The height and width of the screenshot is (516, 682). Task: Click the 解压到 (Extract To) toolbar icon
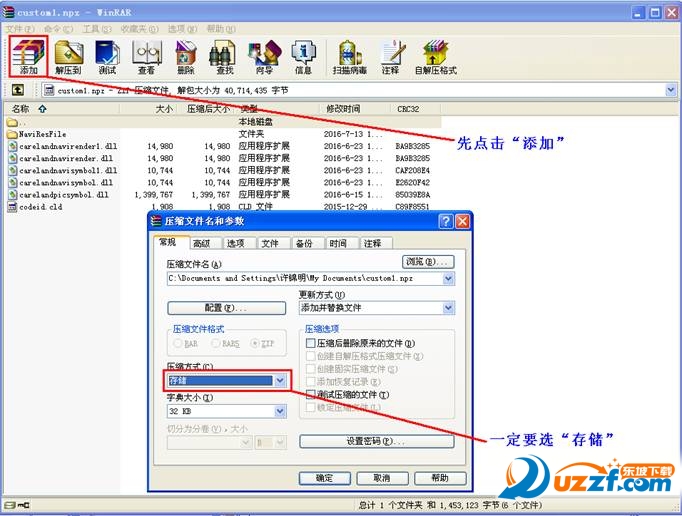click(68, 57)
